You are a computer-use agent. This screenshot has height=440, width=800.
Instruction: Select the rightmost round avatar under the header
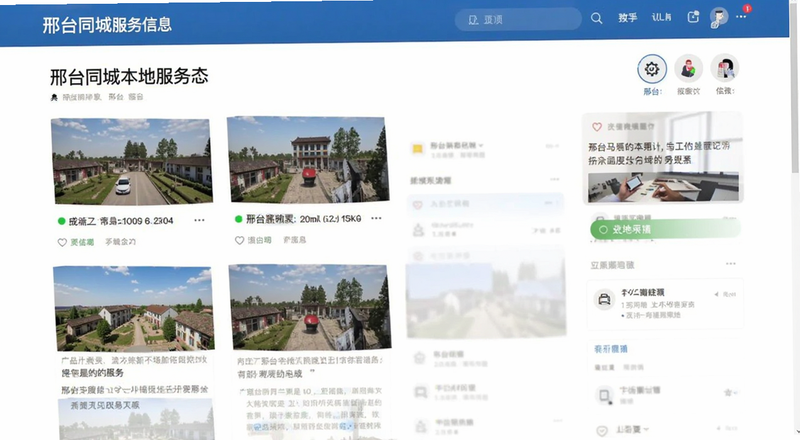[x=725, y=68]
